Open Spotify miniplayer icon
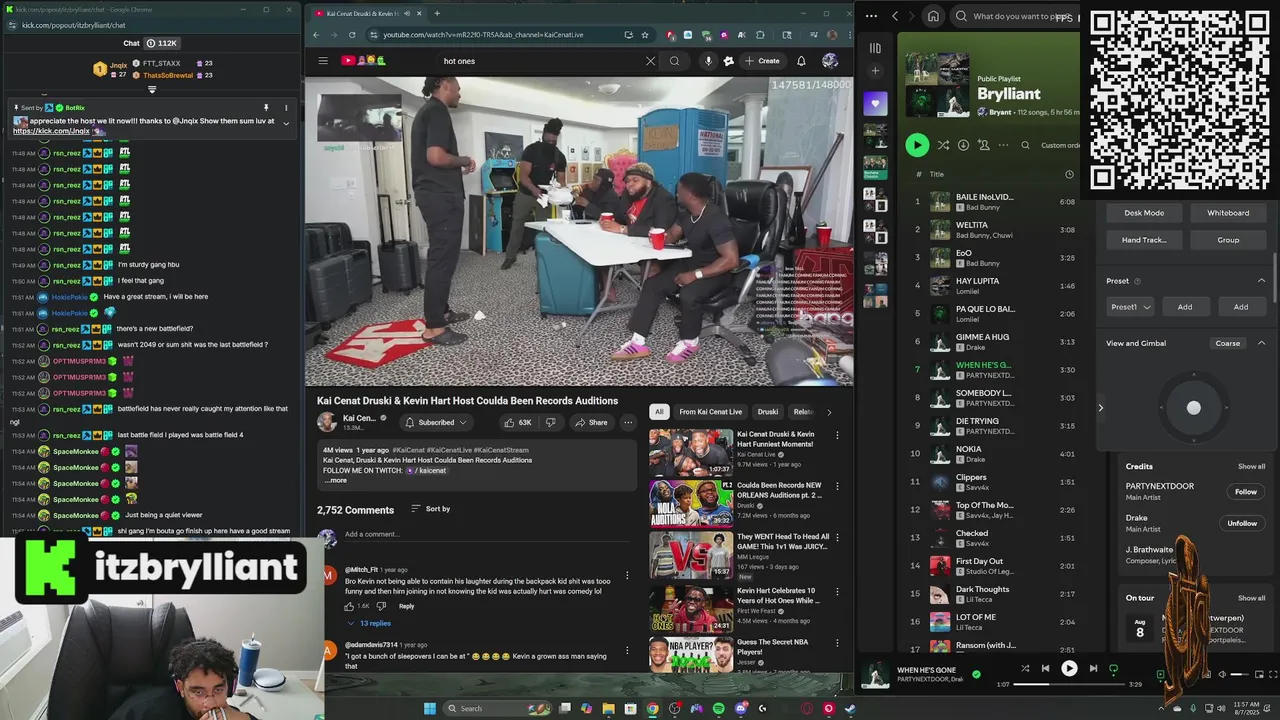Image resolution: width=1280 pixels, height=720 pixels. [x=1259, y=674]
